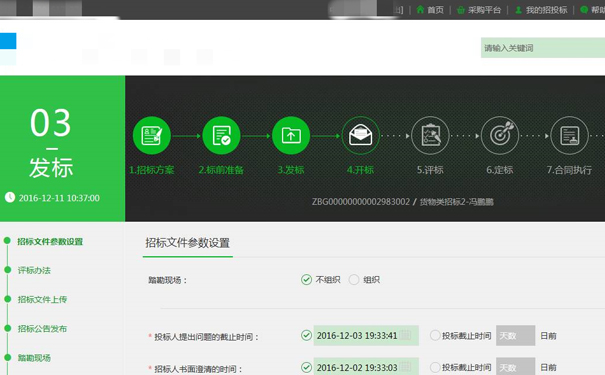Select the 不组织 radio option
605x375 pixels.
[x=306, y=279]
